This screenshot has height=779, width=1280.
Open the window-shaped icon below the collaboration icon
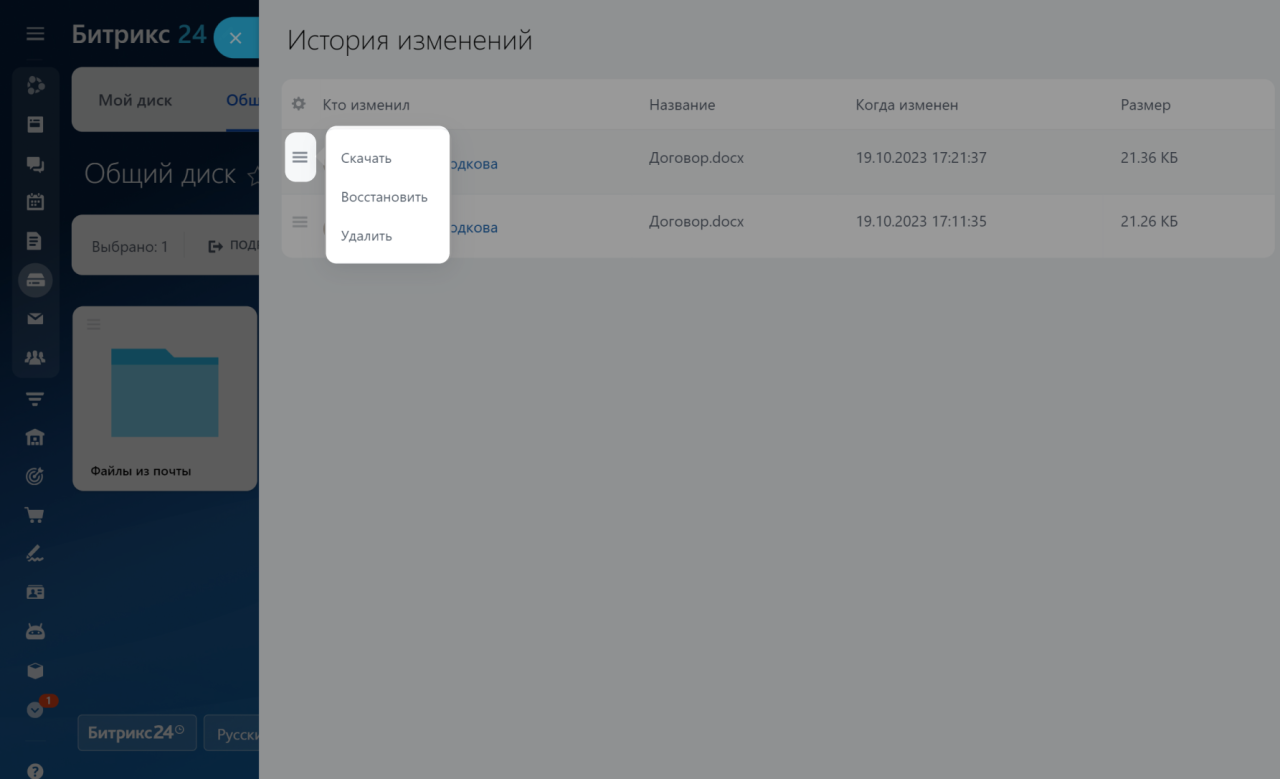pos(35,125)
